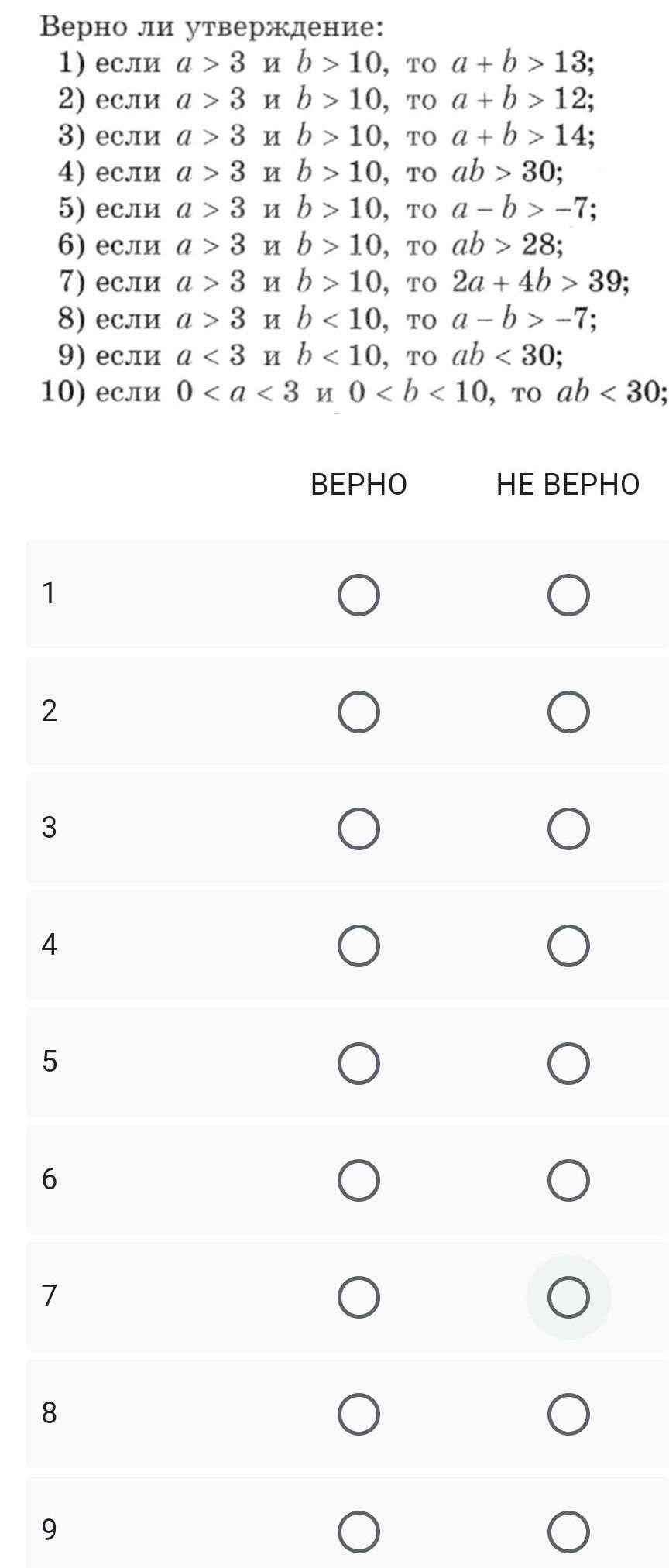Choose НЕ ВЕРНО for statement 6
Viewport: 669px width, 1568px height.
(568, 1181)
